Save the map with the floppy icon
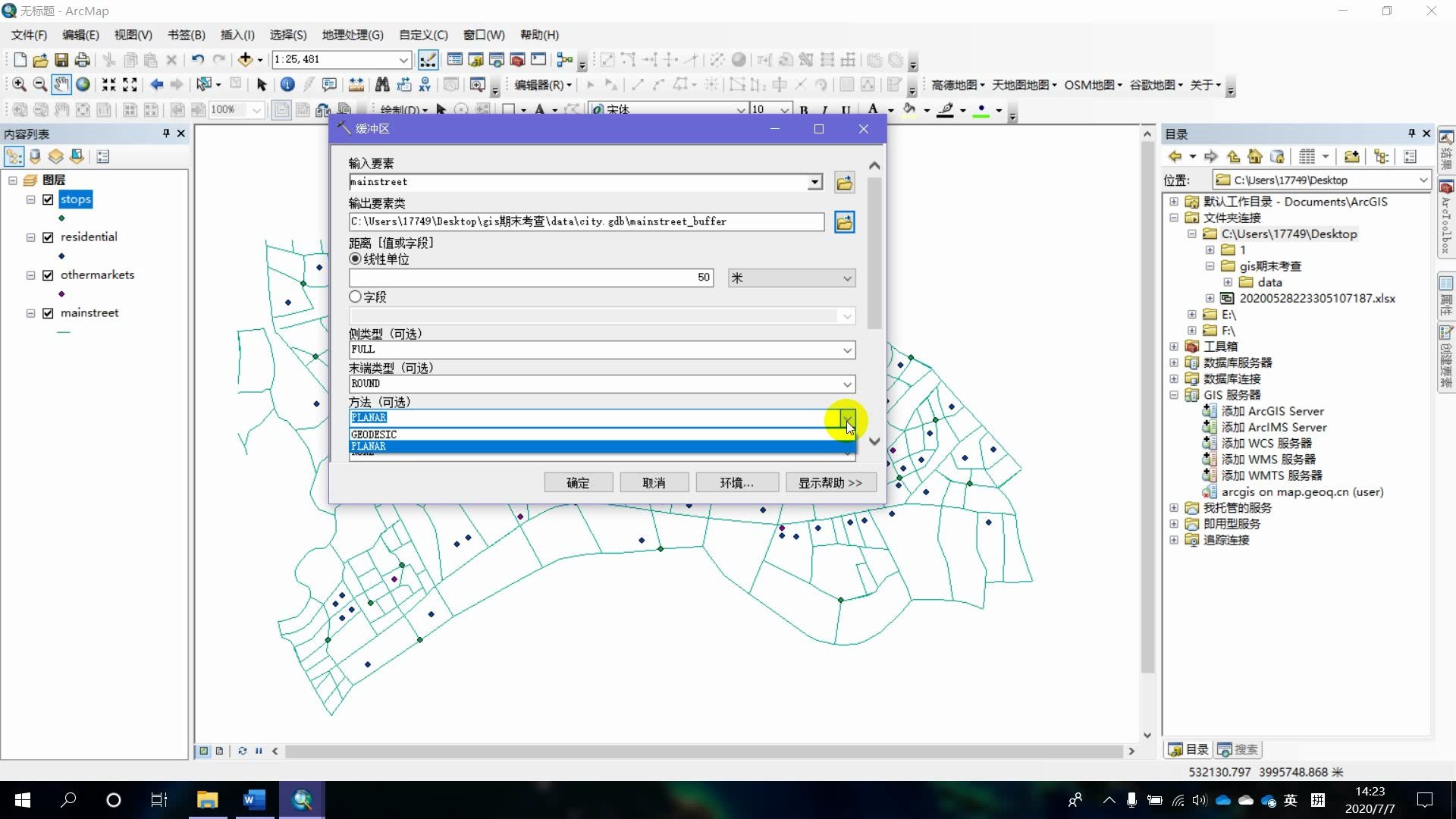 pos(61,60)
